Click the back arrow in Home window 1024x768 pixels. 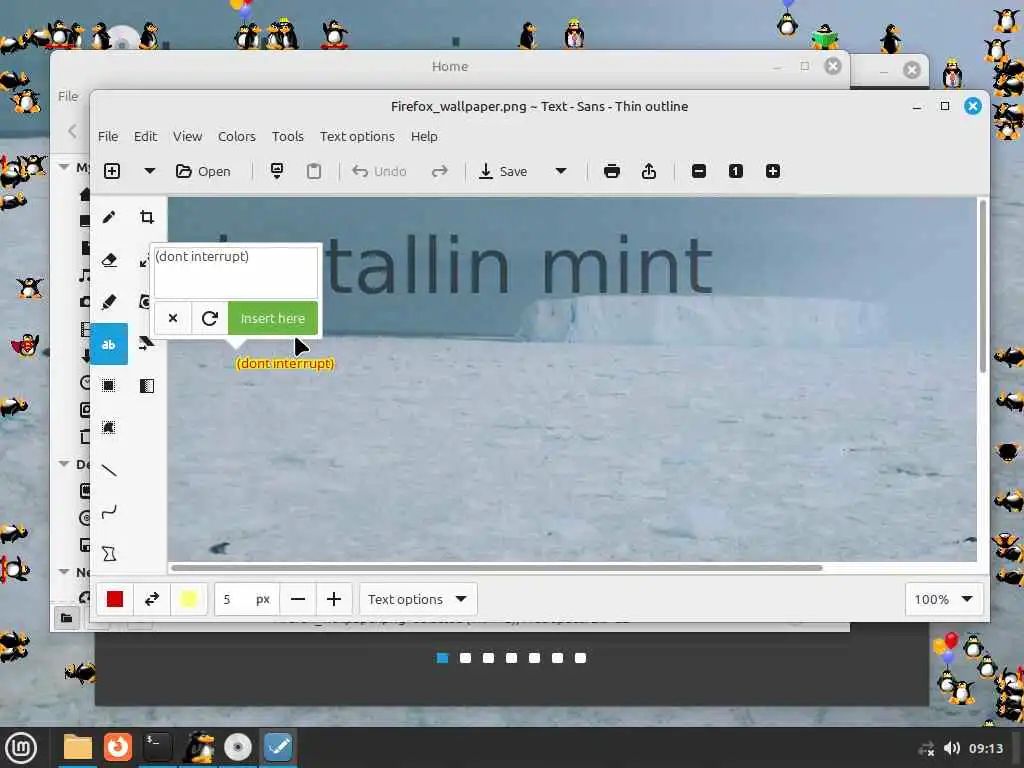tap(72, 131)
